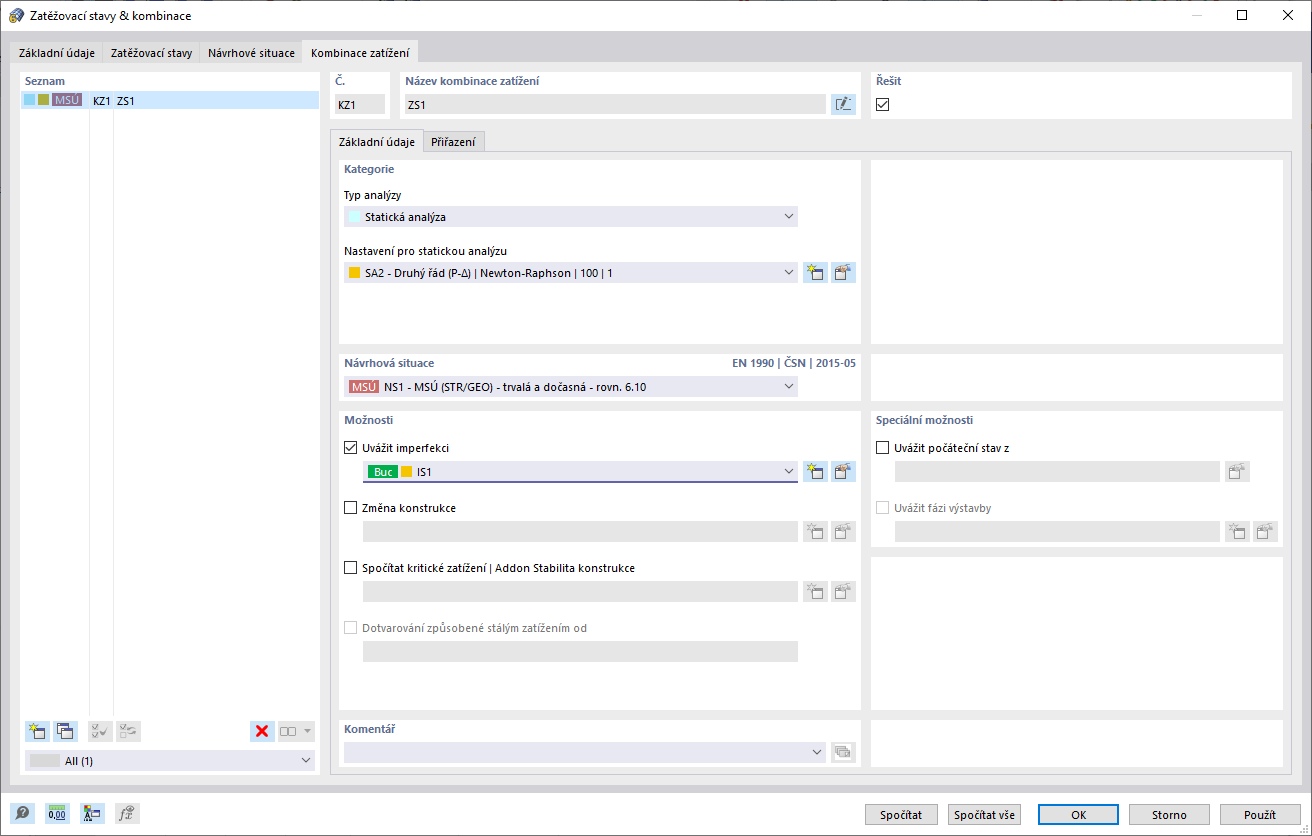Click the Spočítat button

click(x=901, y=814)
